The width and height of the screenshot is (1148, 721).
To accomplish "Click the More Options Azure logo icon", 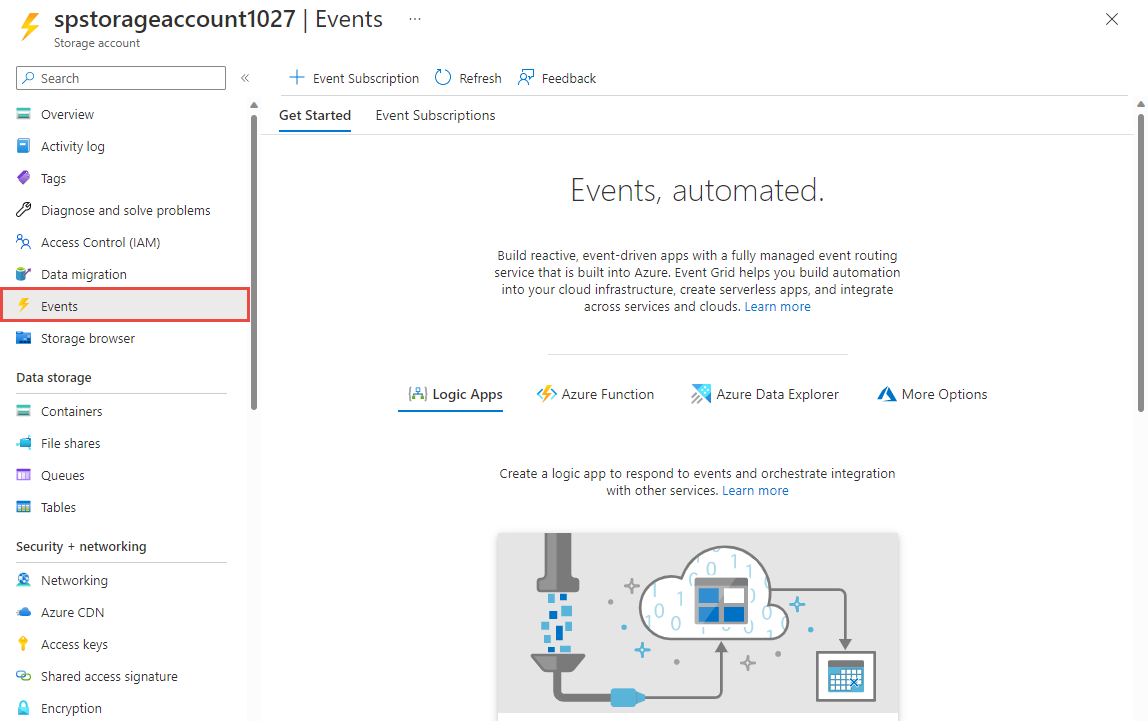I will coord(887,394).
